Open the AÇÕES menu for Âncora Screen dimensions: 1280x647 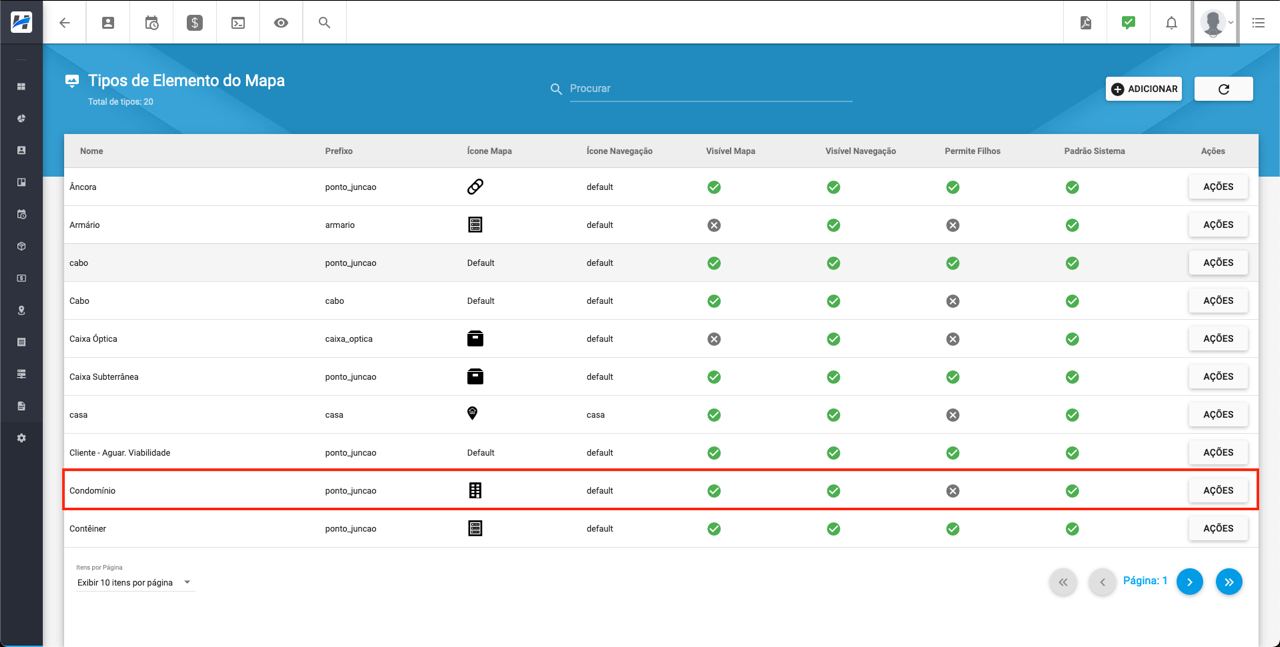pyautogui.click(x=1218, y=187)
